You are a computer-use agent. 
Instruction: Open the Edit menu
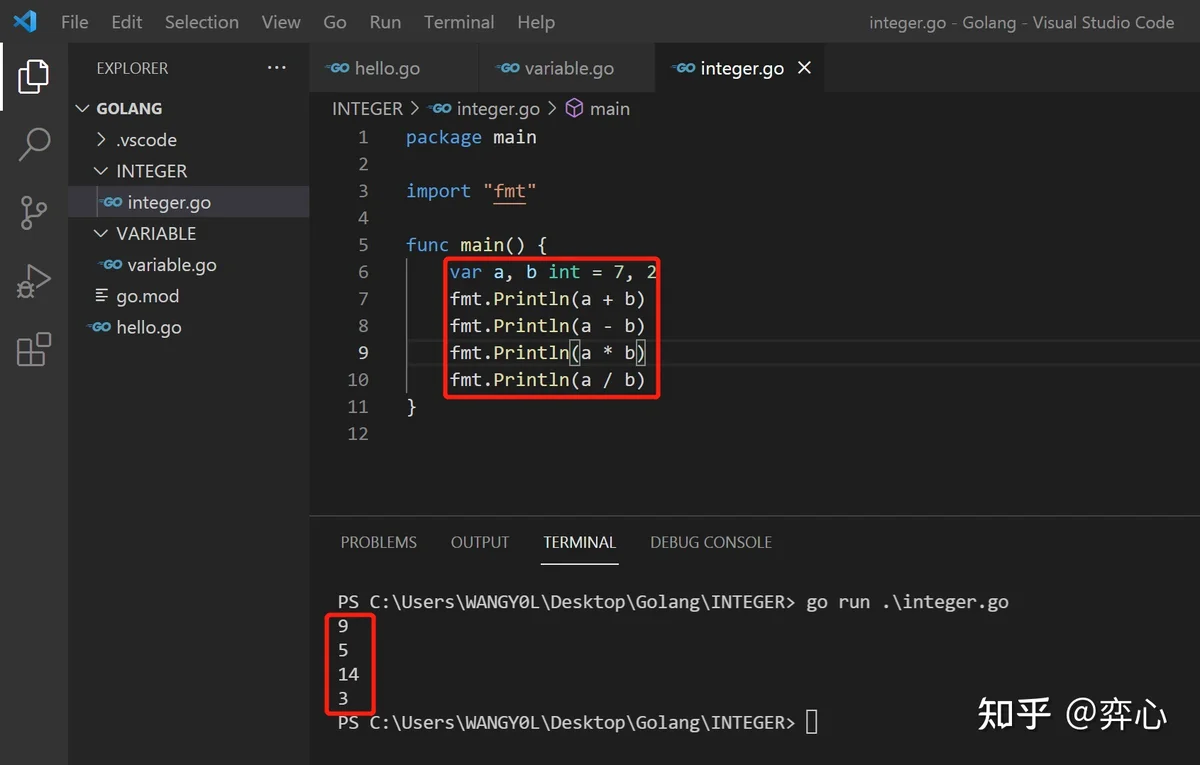[x=127, y=22]
